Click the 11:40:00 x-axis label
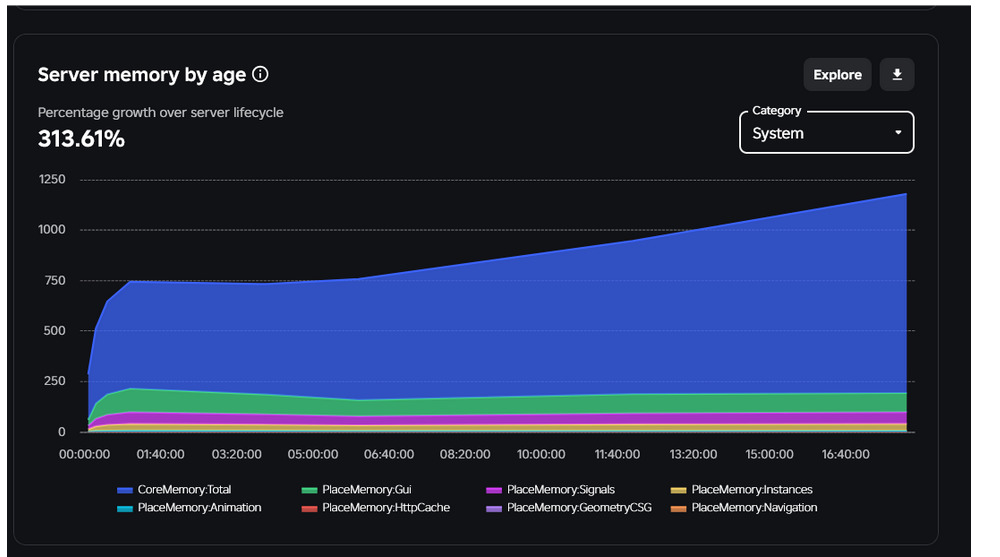The height and width of the screenshot is (557, 1000). pyautogui.click(x=617, y=454)
